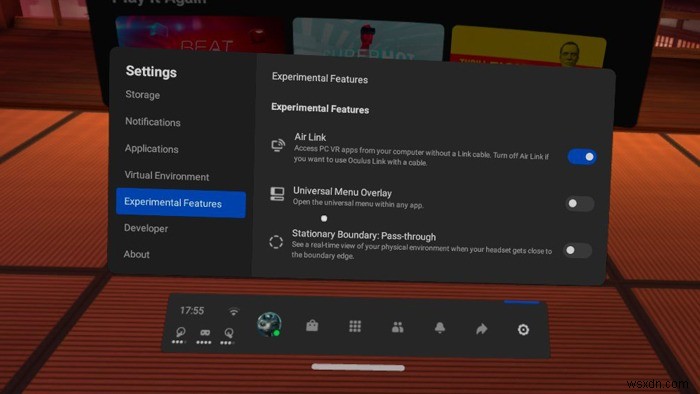
Task: Open Developer settings
Action: pyautogui.click(x=146, y=228)
